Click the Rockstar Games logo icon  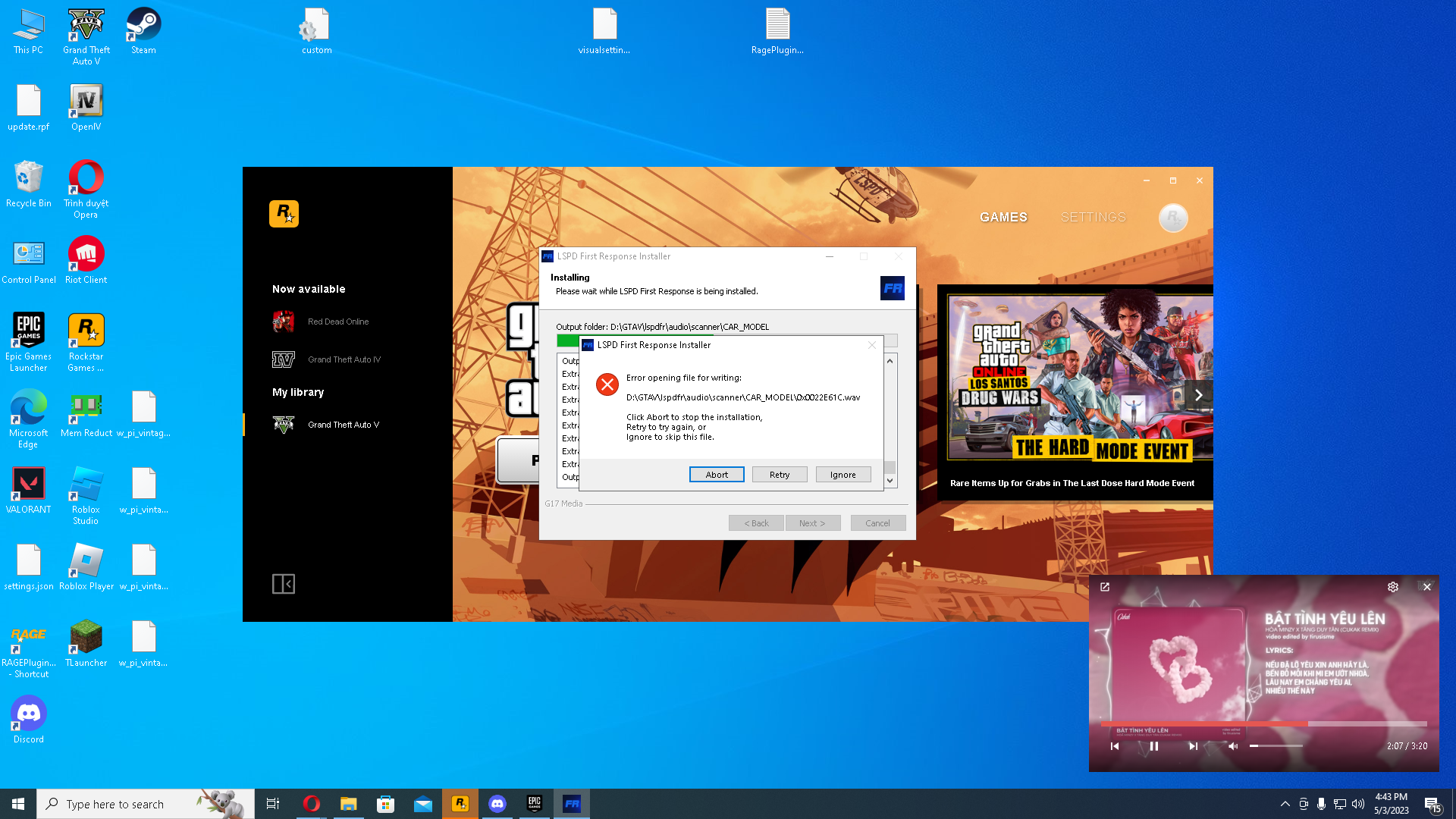coord(284,214)
